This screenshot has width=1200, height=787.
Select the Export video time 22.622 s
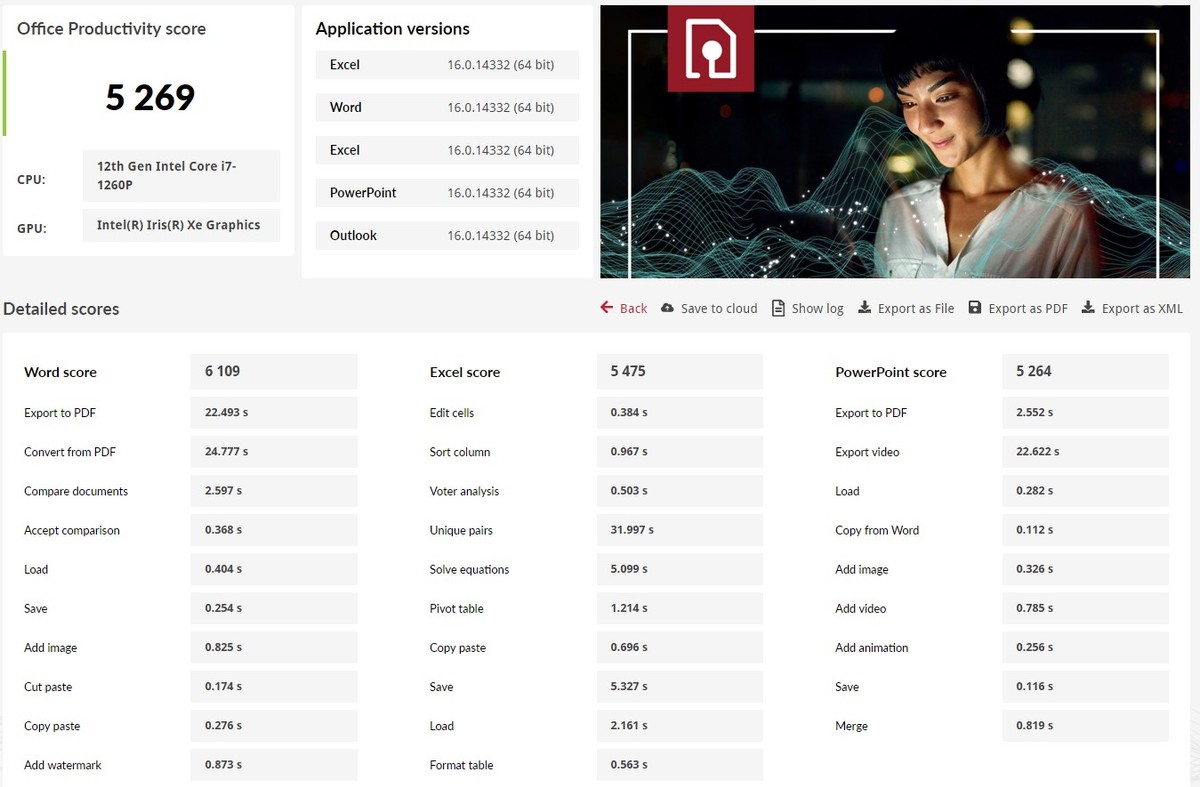tap(1085, 452)
